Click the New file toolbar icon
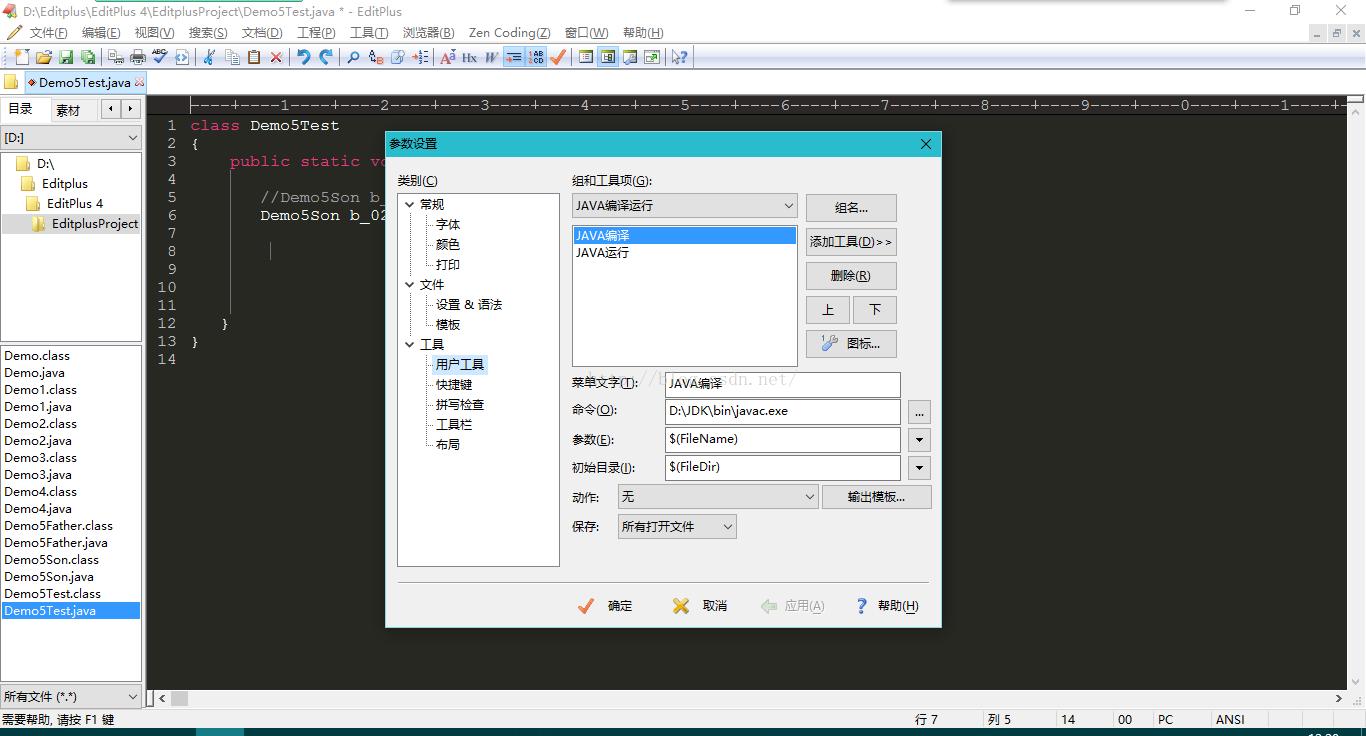 coord(22,57)
